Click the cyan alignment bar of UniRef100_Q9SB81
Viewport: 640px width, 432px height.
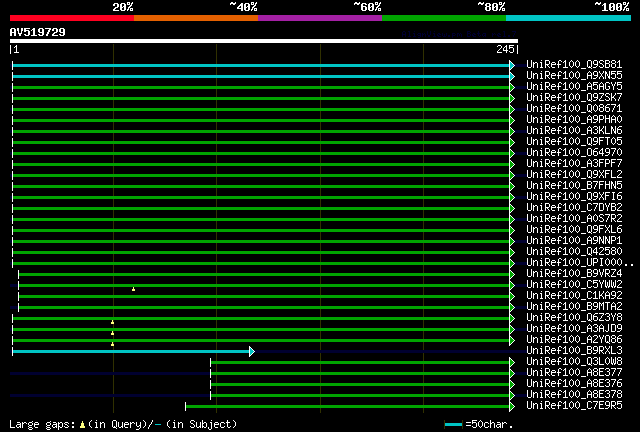pos(261,65)
